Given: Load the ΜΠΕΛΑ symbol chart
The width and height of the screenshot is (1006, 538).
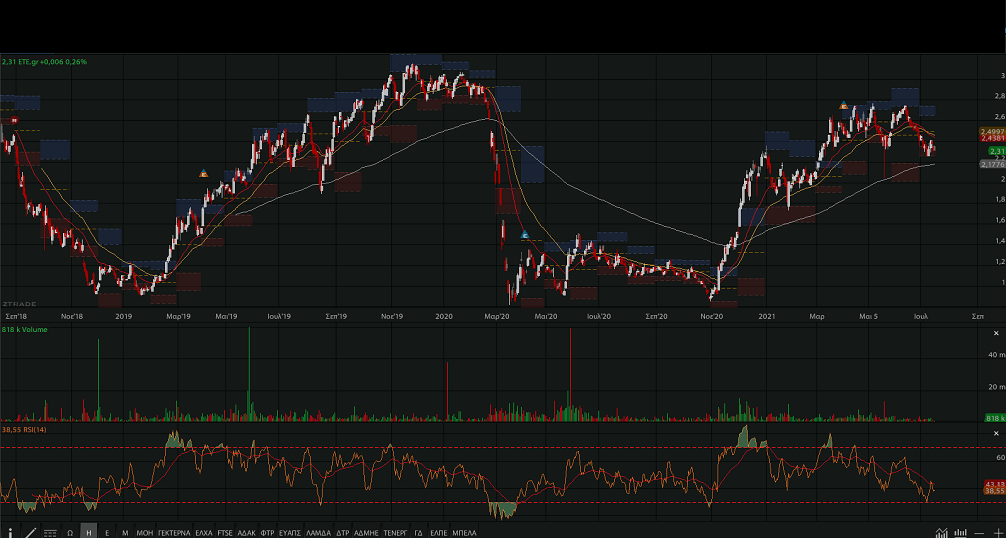Looking at the screenshot, I should click(465, 533).
